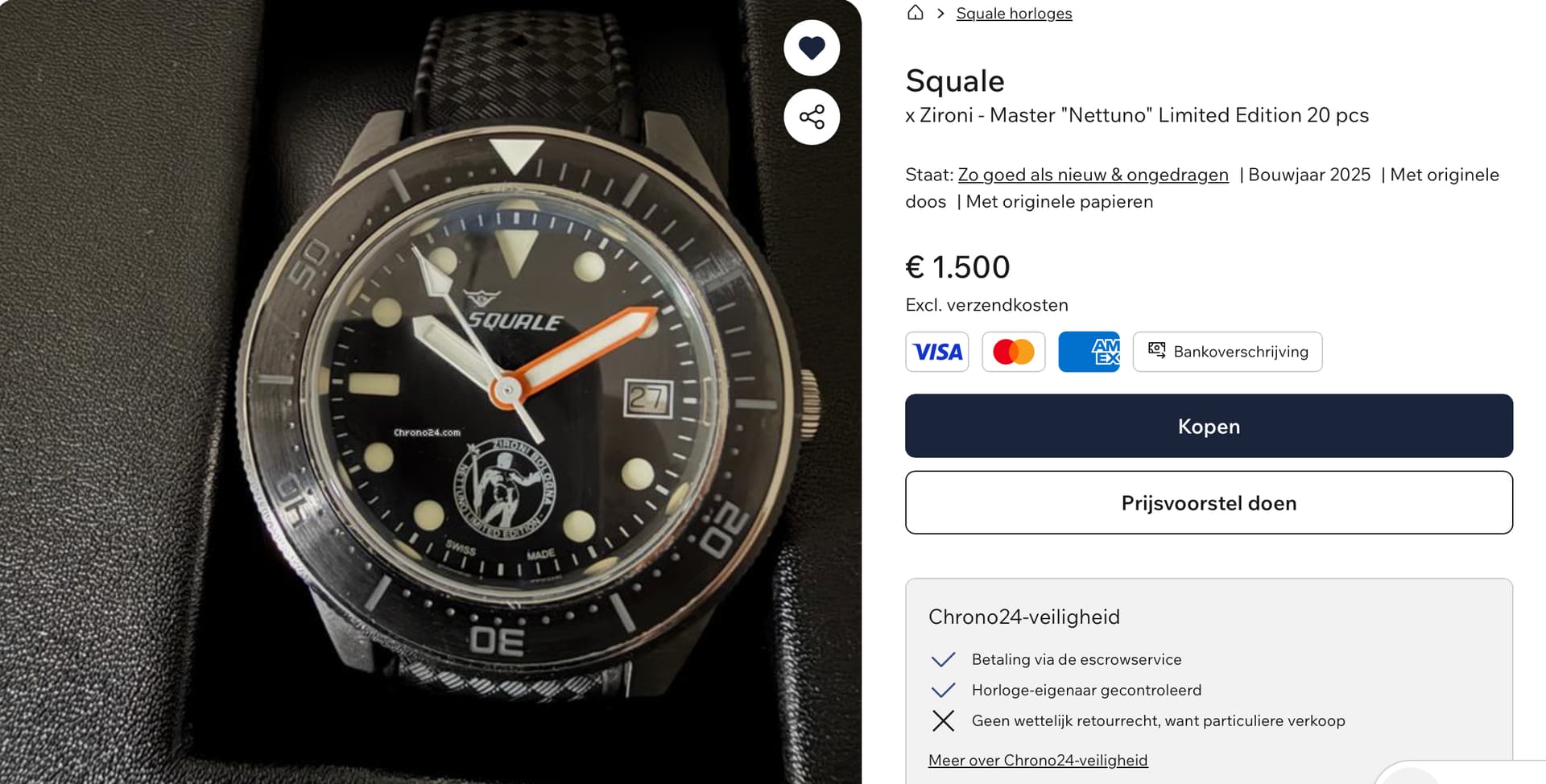
Task: Click the X icon beside Geen wettelijk retourrecht
Action: click(x=943, y=721)
